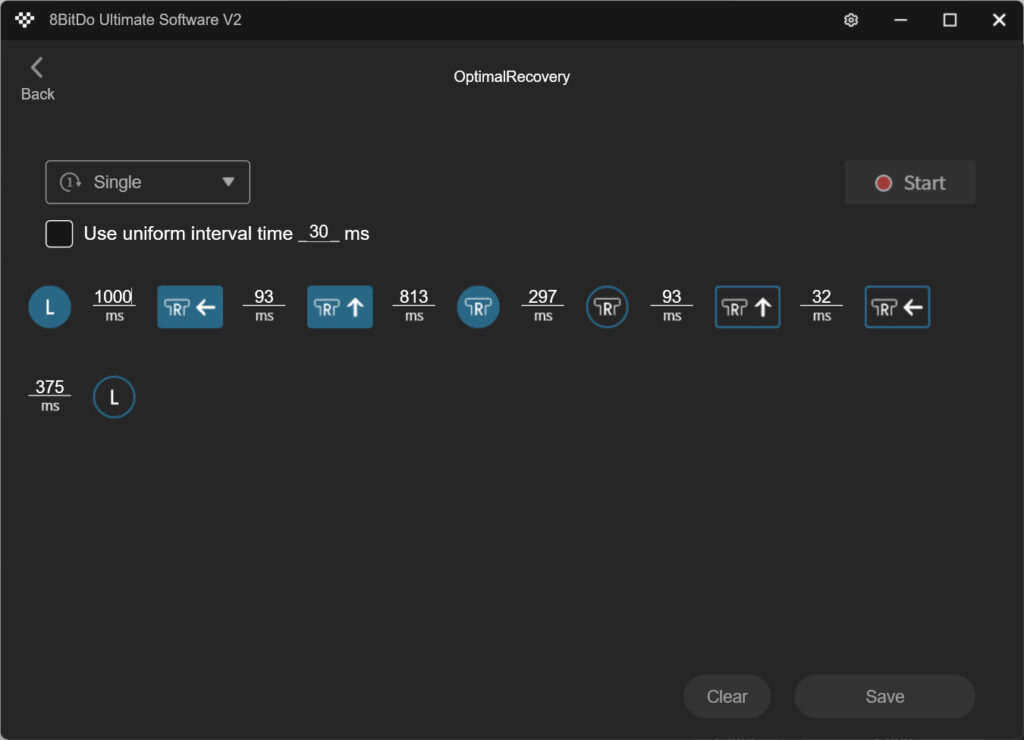Click the 297 ms delay field

tap(542, 297)
